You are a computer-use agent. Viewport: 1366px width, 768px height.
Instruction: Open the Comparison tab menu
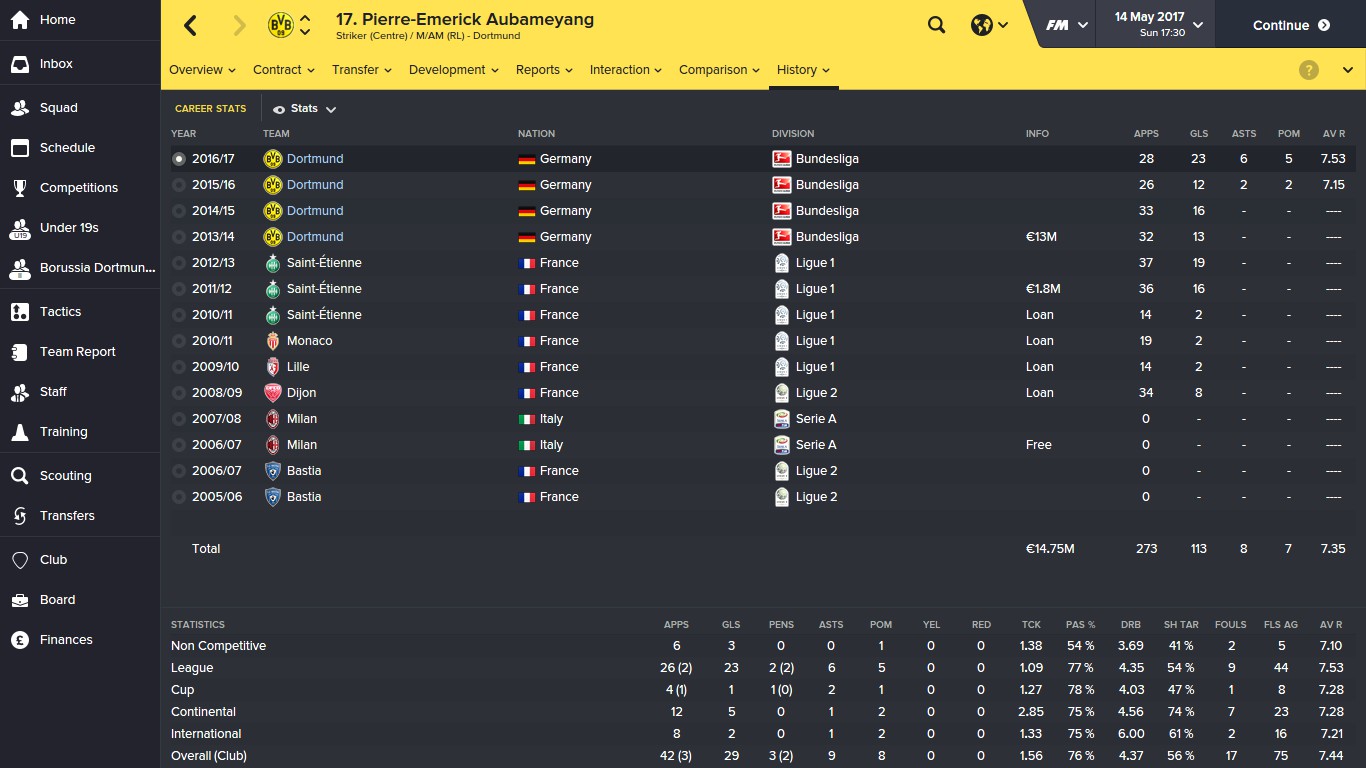718,70
